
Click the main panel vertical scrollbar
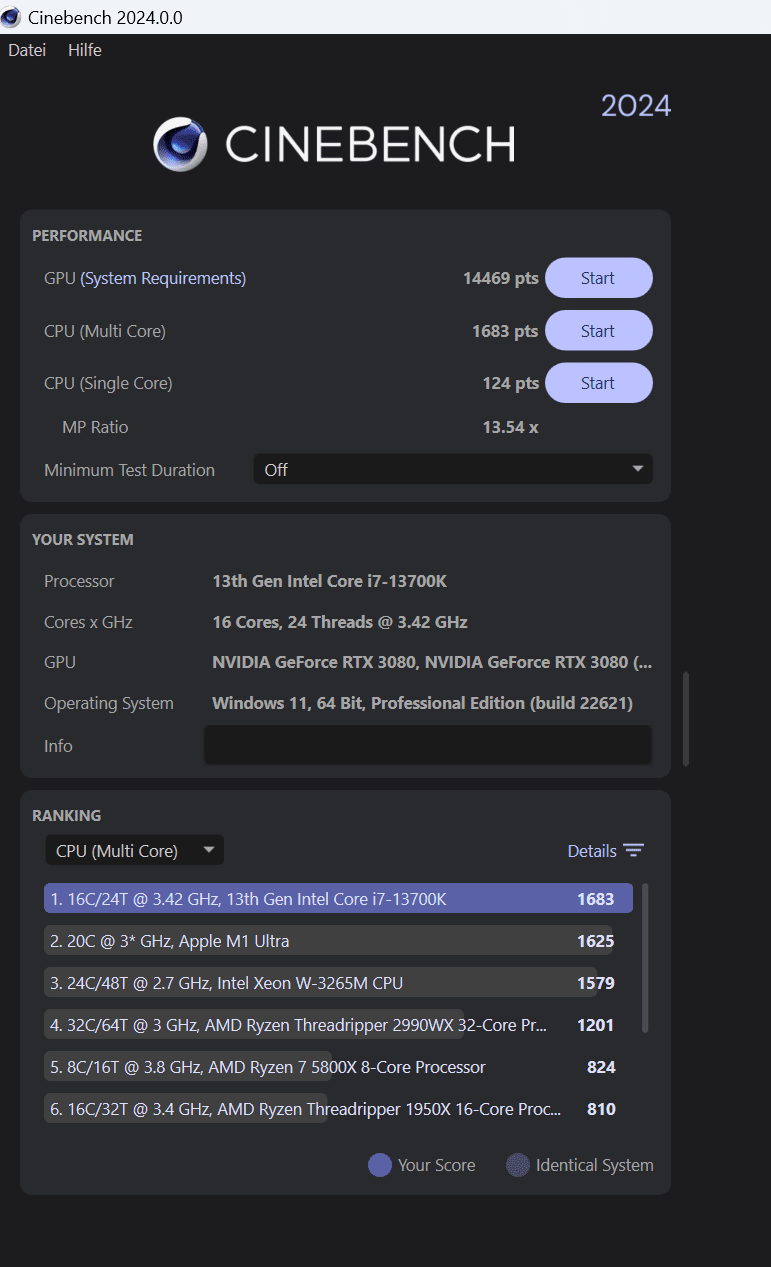(x=685, y=719)
